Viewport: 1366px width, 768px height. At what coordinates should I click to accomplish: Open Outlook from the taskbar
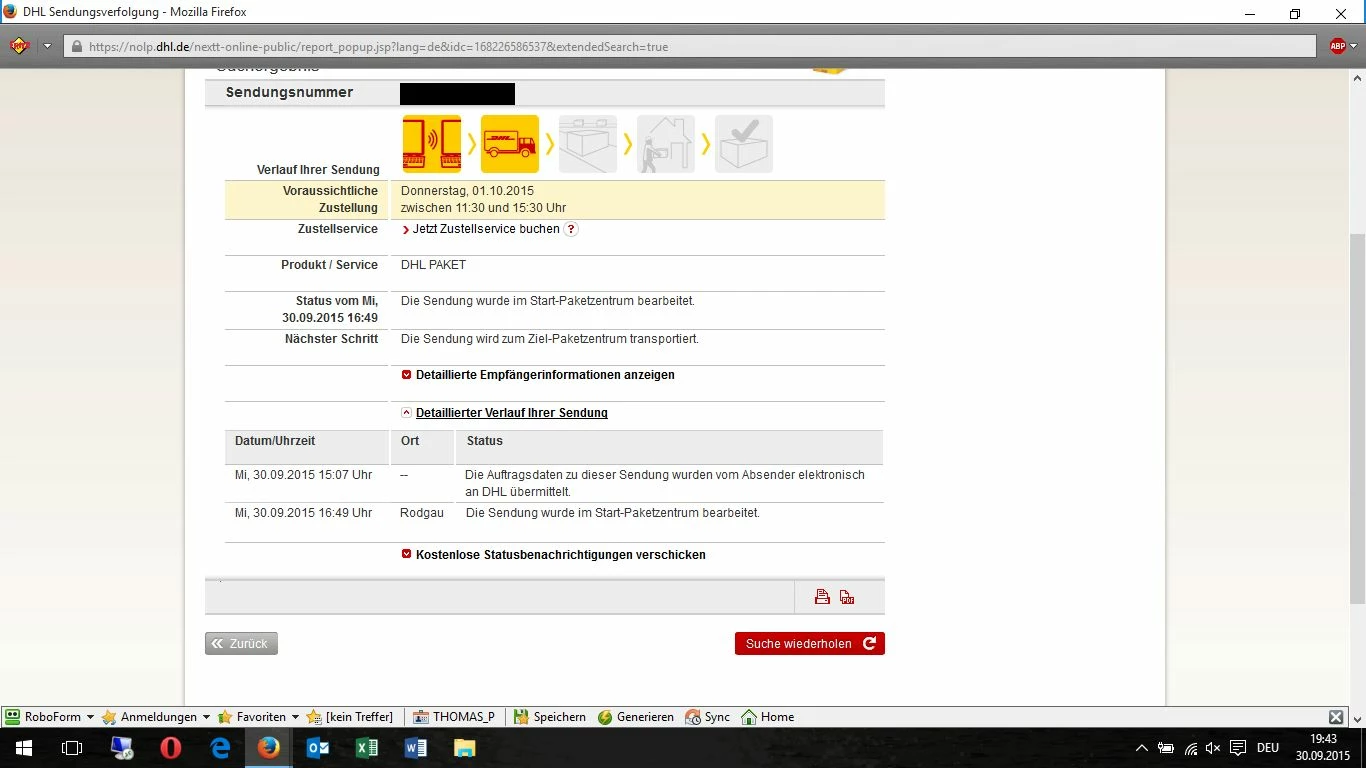pos(318,748)
